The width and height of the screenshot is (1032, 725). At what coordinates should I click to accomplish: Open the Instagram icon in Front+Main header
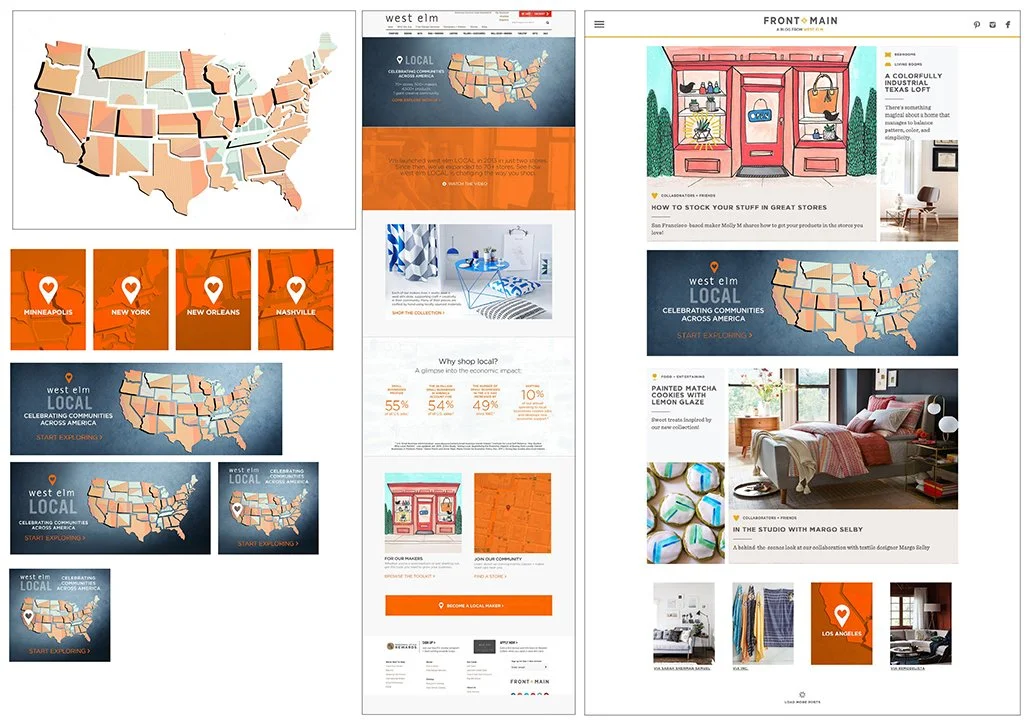993,24
